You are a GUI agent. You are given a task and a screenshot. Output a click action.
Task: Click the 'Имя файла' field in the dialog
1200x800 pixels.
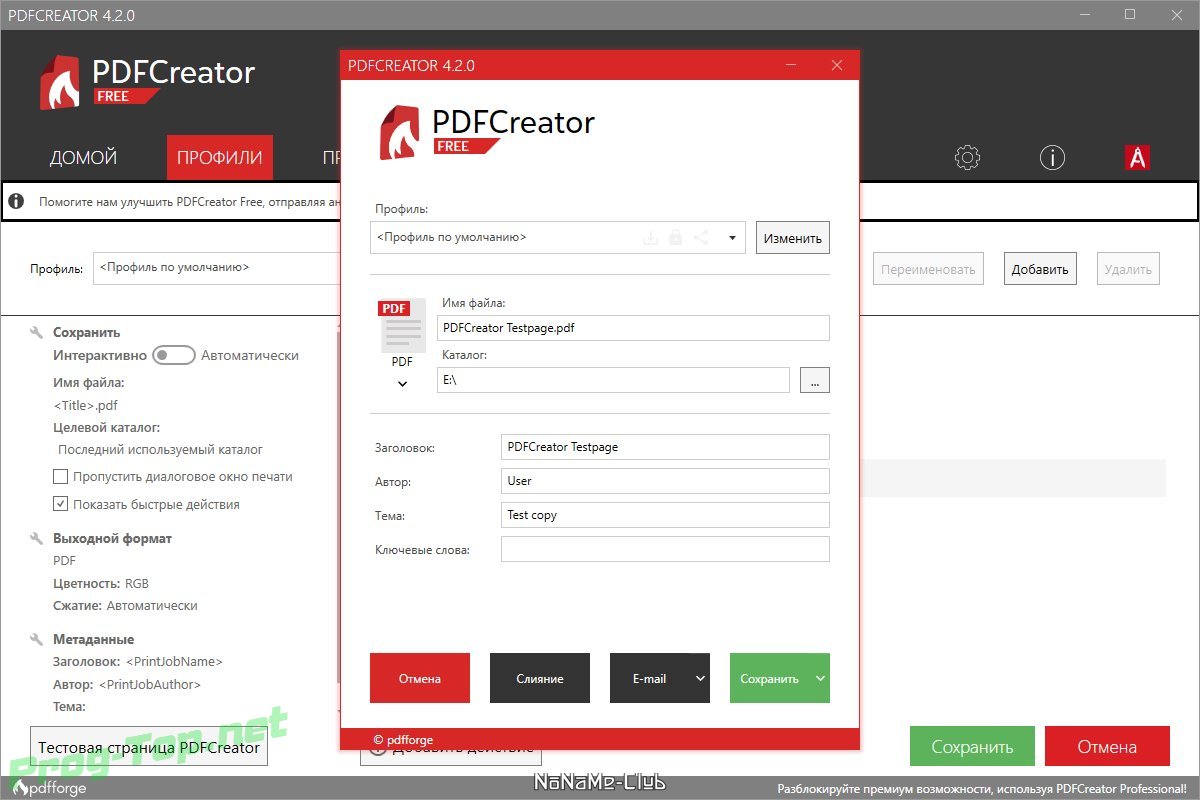pyautogui.click(x=634, y=328)
